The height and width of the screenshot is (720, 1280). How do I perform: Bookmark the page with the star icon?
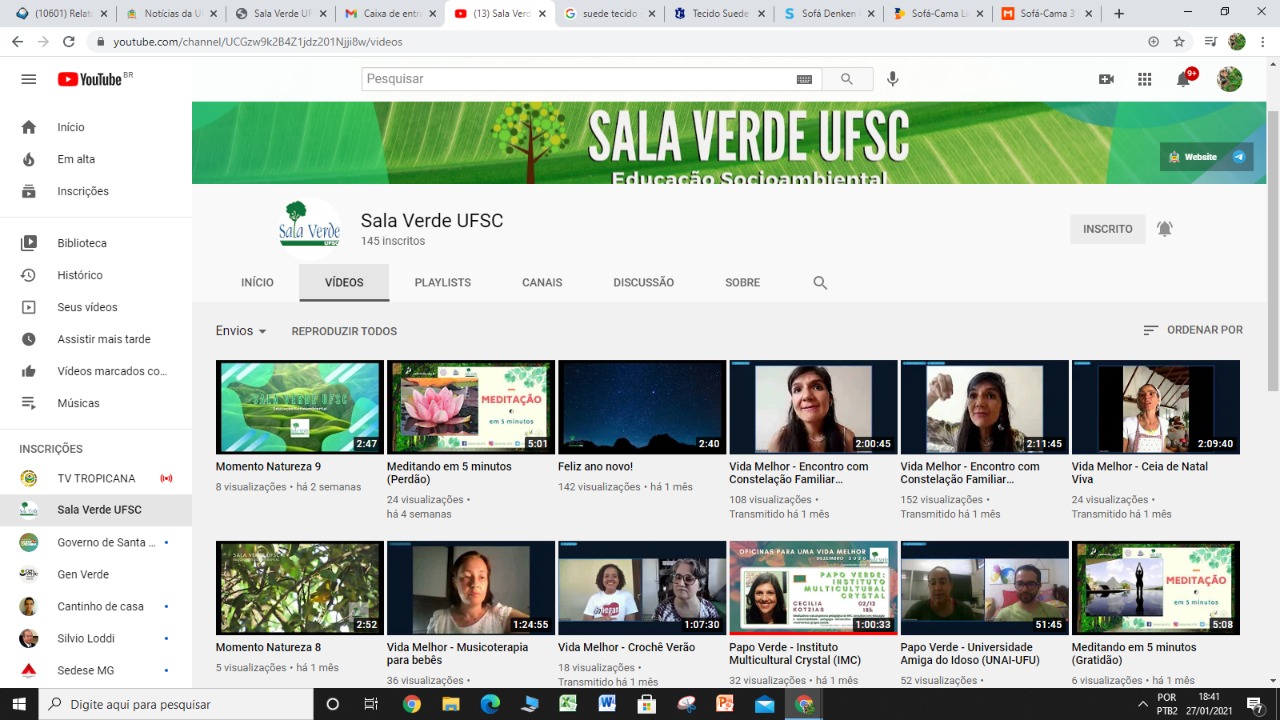(1179, 42)
